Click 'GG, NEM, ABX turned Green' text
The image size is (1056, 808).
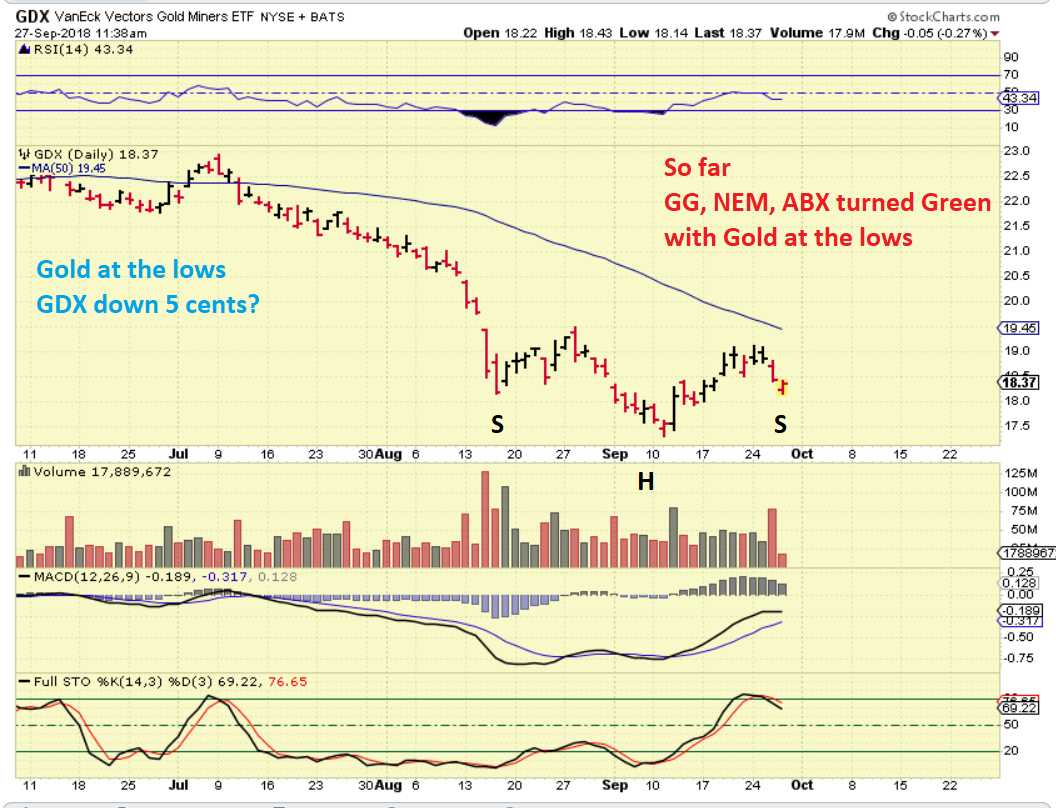828,202
